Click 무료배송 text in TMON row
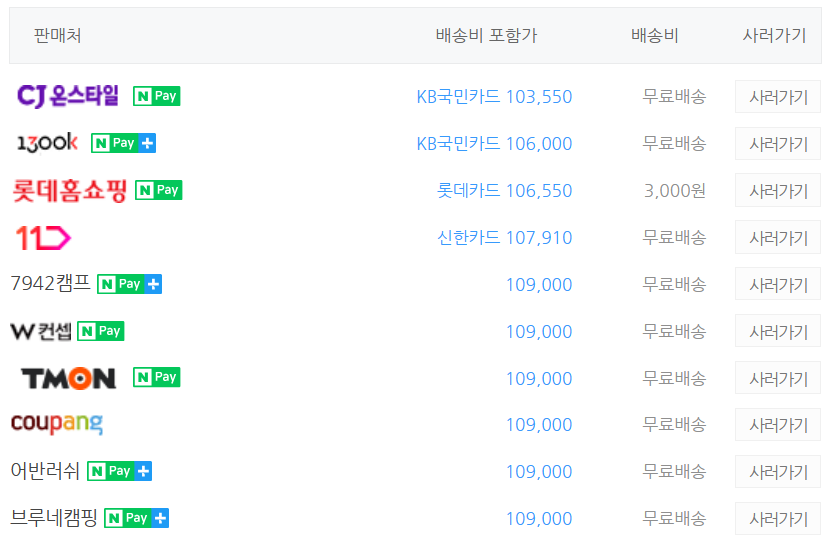Screen dimensions: 826x551 (x=674, y=378)
